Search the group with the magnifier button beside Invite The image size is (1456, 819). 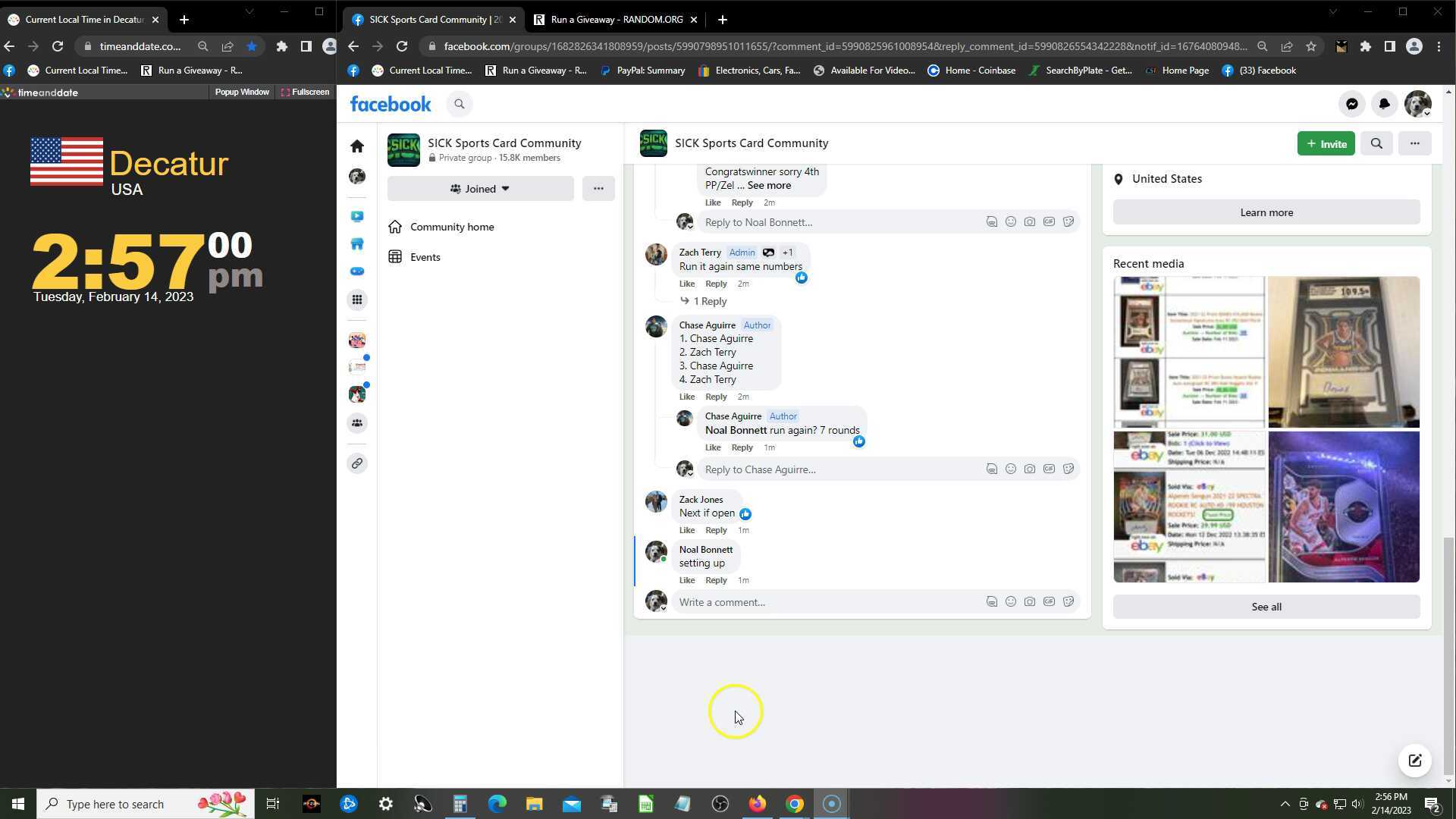click(1376, 143)
